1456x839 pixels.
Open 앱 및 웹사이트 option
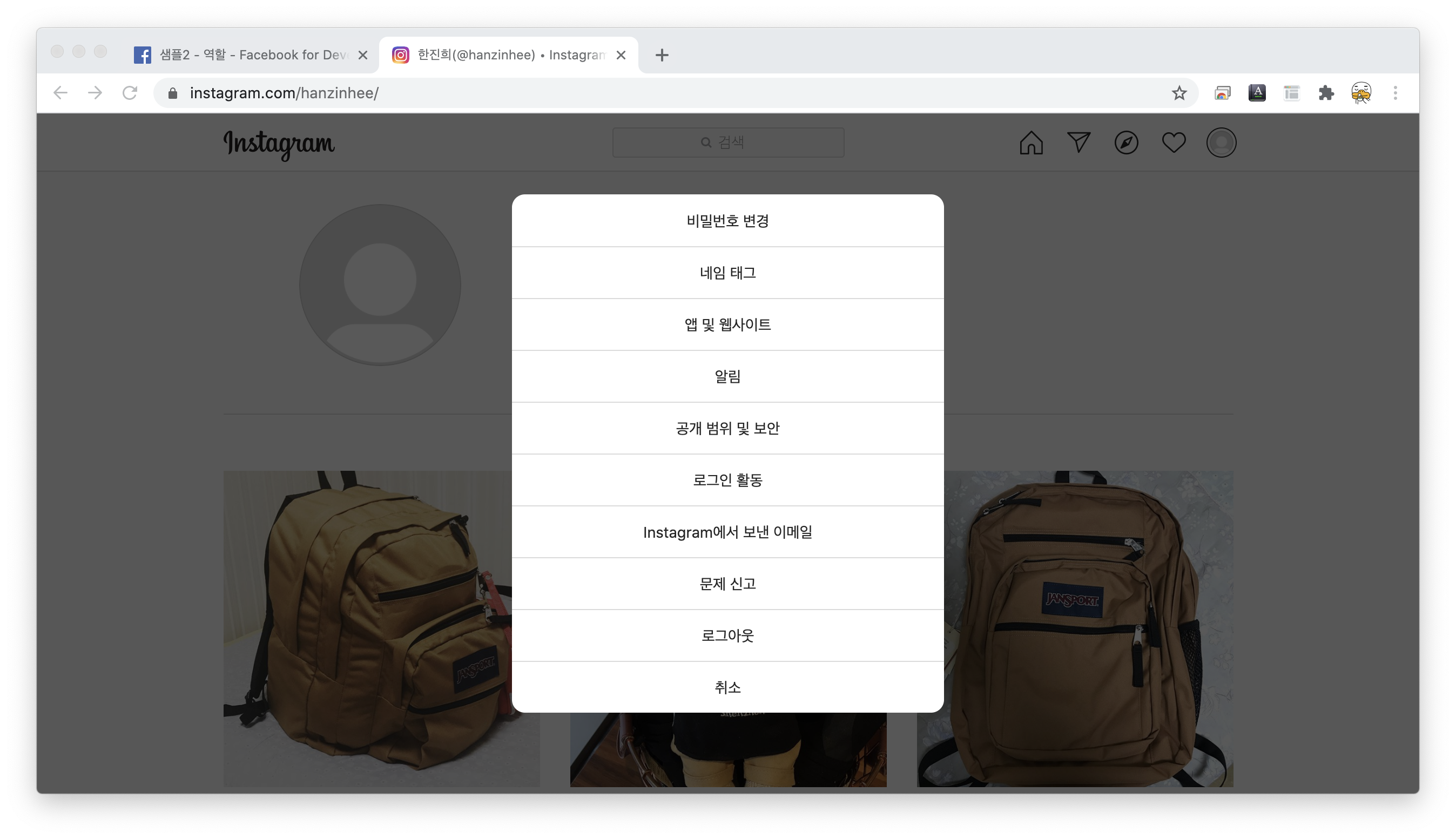(727, 325)
